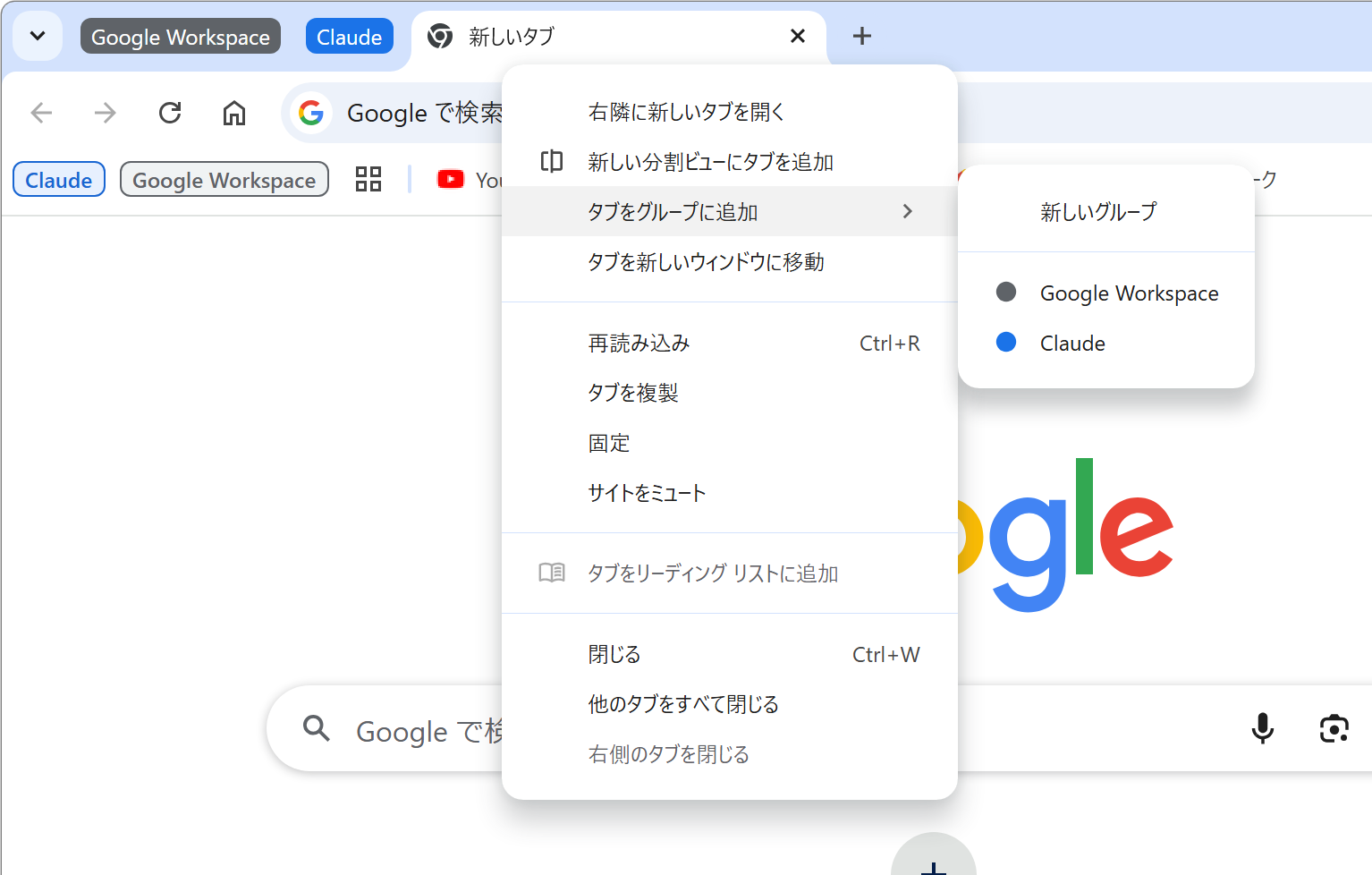Choose タブを複製 to duplicate the tab
Viewport: 1372px width, 875px height.
coord(632,392)
